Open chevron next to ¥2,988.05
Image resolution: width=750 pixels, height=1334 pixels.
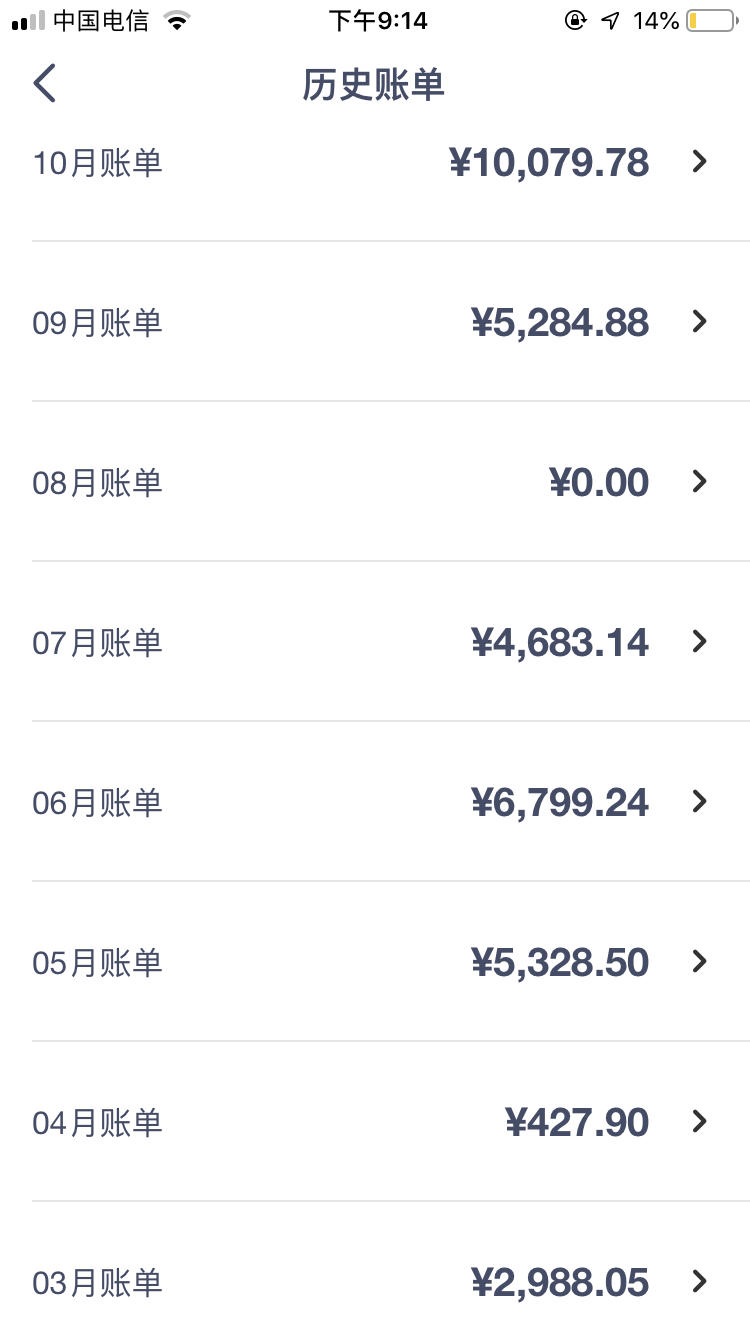coord(700,1281)
